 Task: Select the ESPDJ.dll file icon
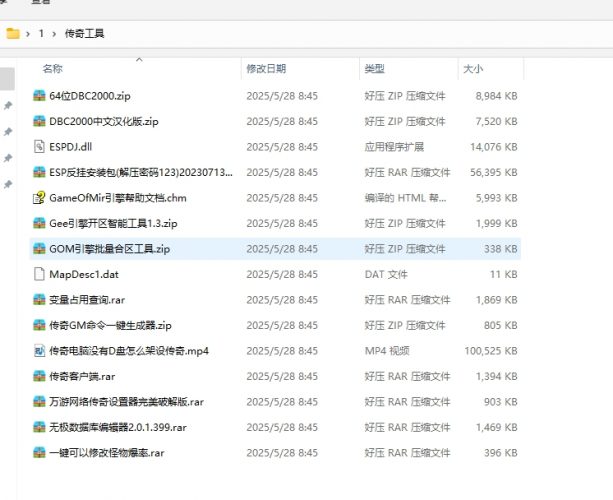pos(38,146)
